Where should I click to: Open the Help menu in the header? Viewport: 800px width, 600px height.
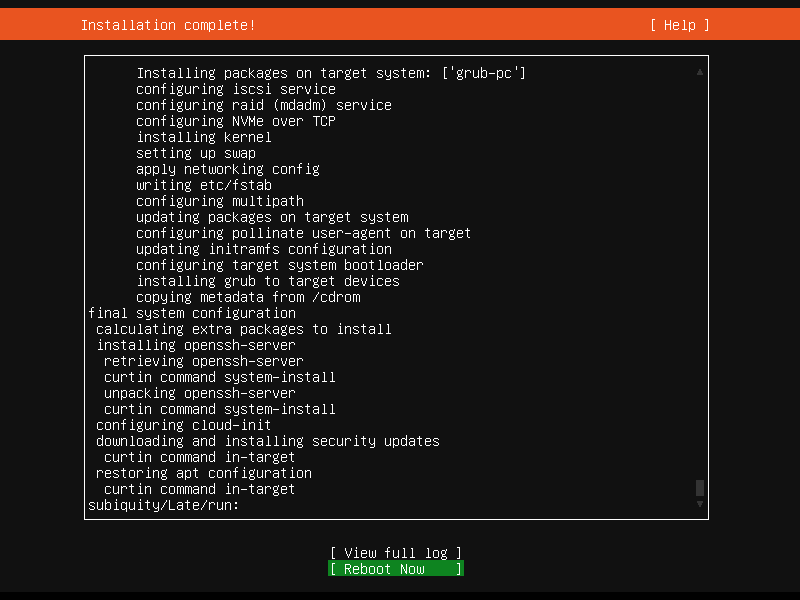click(x=679, y=25)
